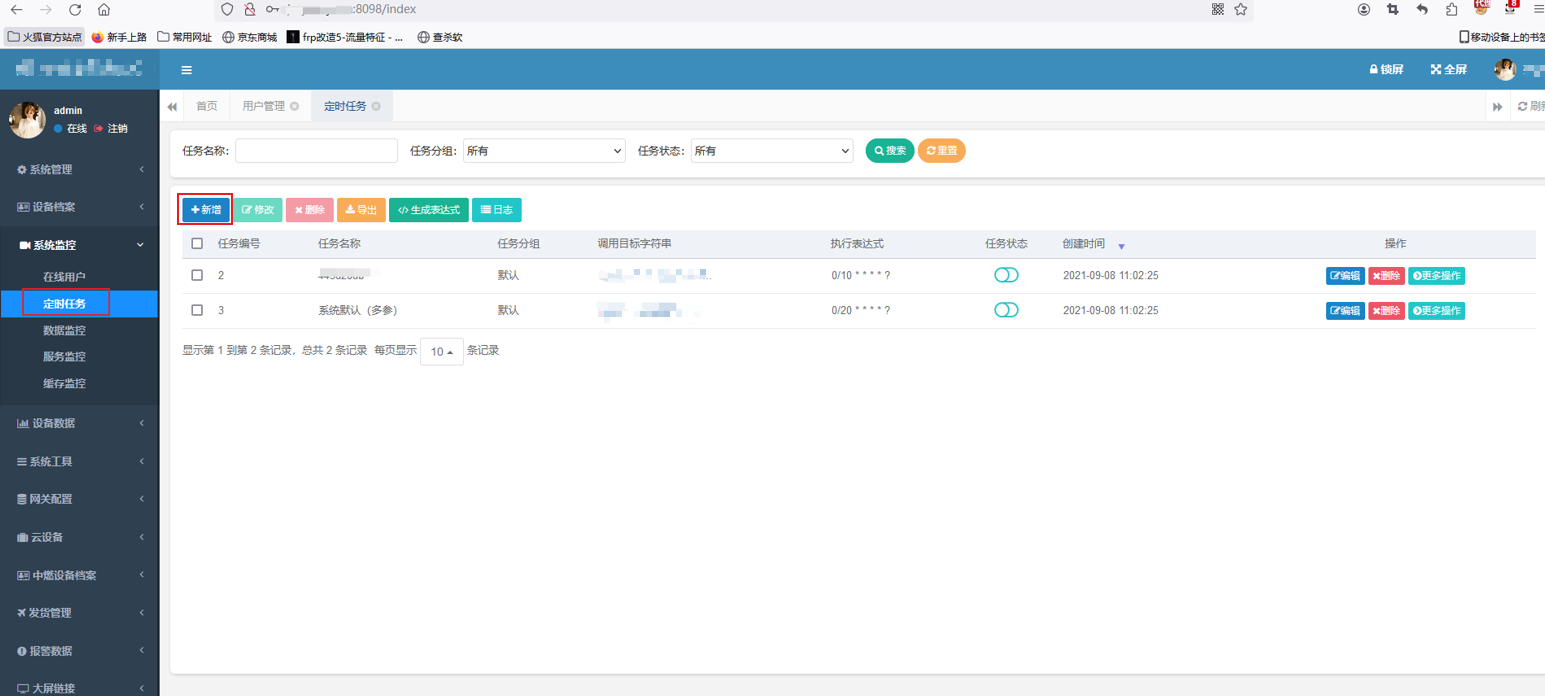Click the orange 重置 button
Image resolution: width=1545 pixels, height=696 pixels.
pyautogui.click(x=941, y=151)
